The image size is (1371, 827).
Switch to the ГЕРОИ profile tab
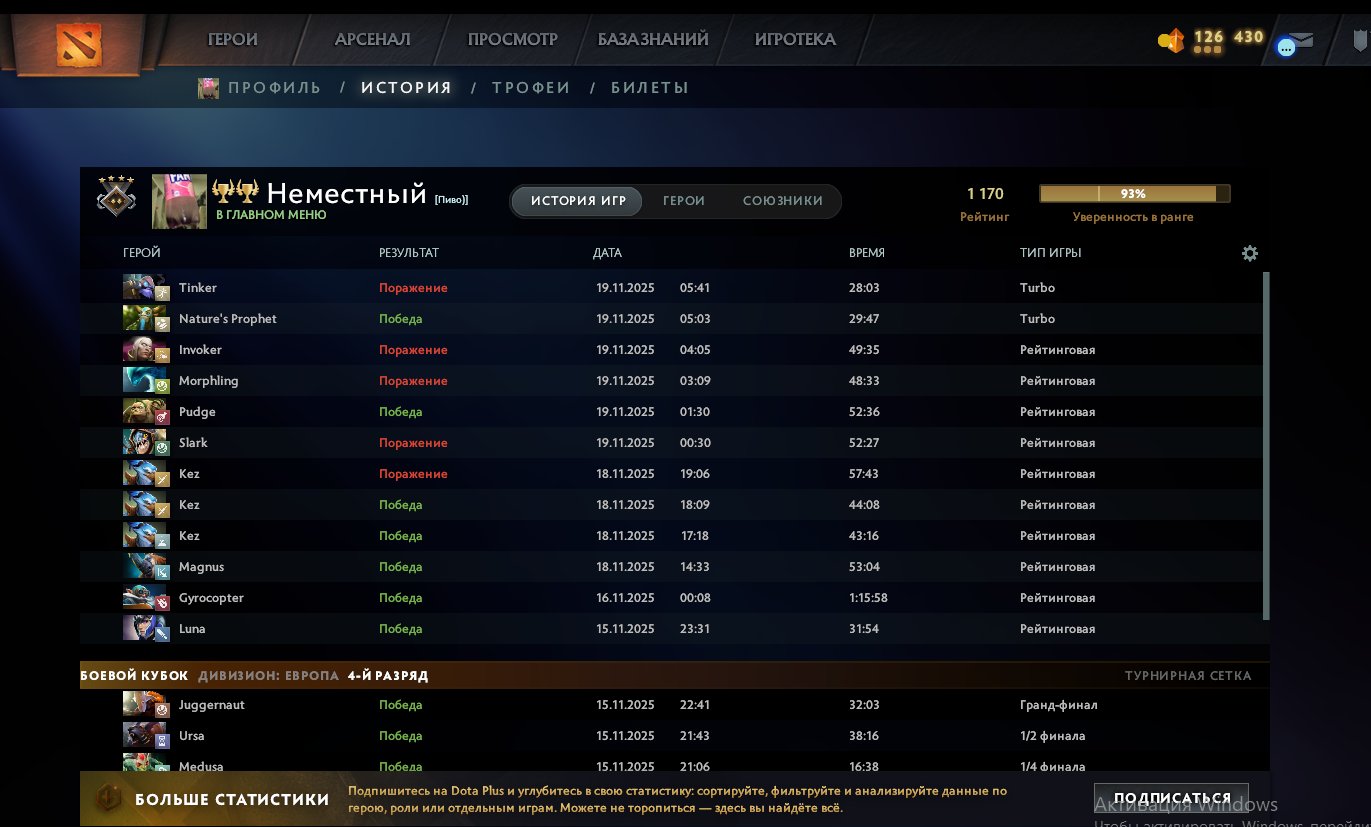684,200
